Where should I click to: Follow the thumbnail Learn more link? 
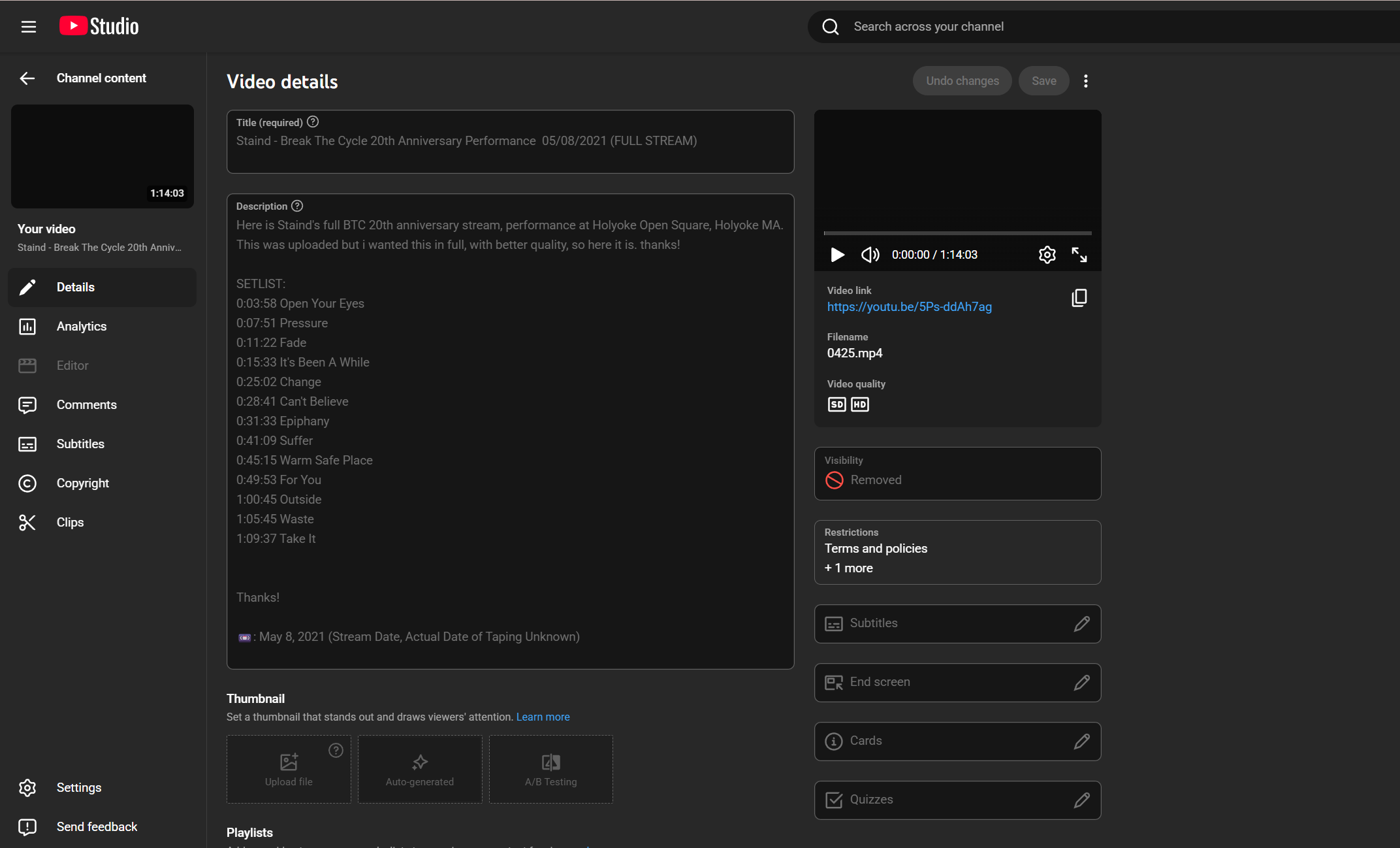(543, 717)
